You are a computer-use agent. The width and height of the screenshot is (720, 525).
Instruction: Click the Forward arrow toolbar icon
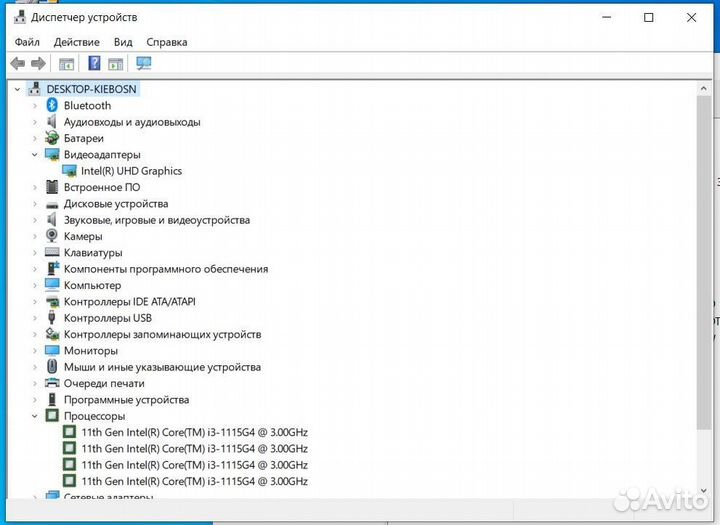(38, 63)
